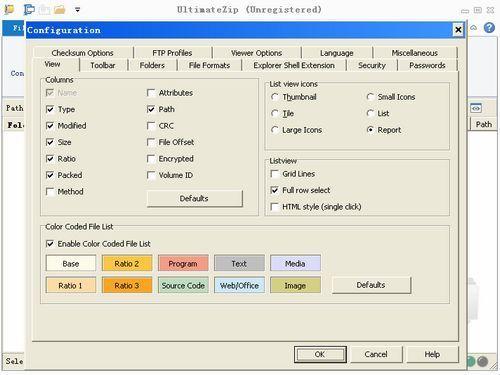500x375 pixels.
Task: Select the List radio button
Action: [370, 113]
